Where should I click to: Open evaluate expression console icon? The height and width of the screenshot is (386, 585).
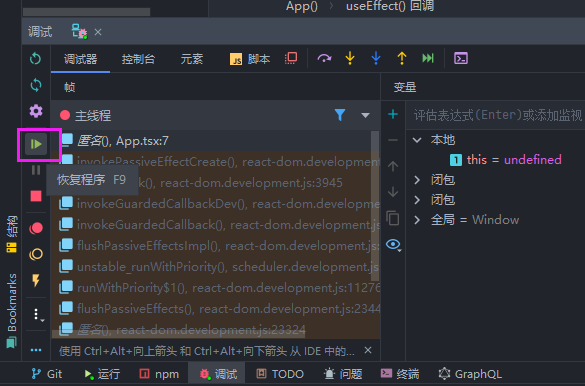pos(461,59)
